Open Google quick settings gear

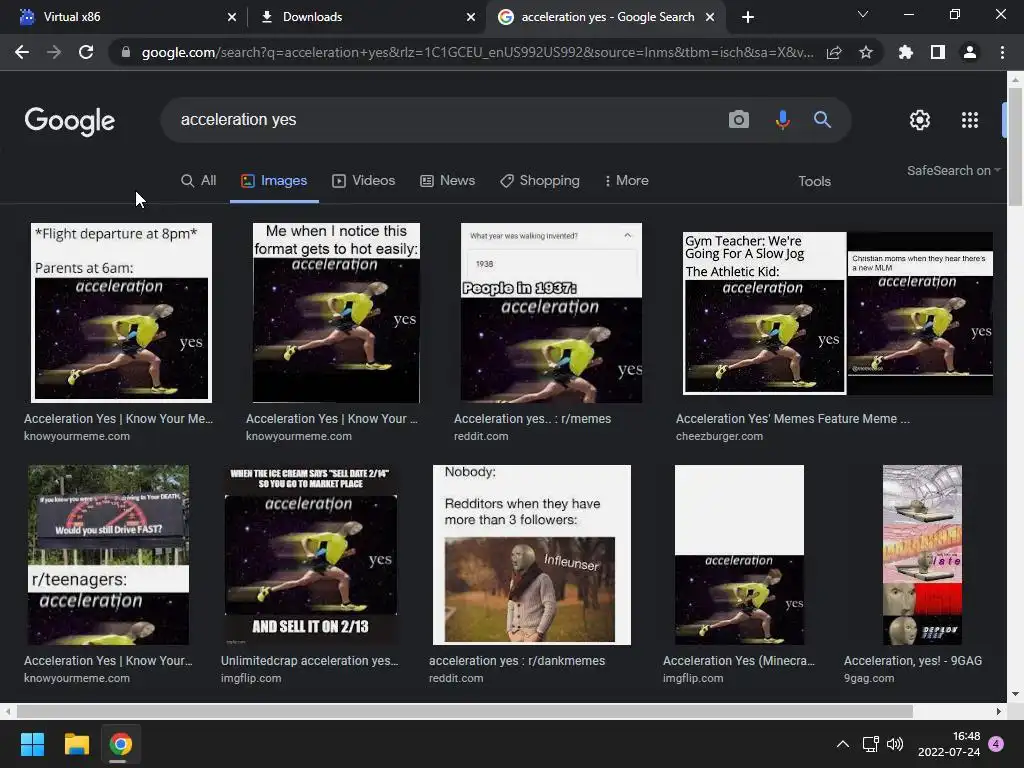pyautogui.click(x=920, y=120)
